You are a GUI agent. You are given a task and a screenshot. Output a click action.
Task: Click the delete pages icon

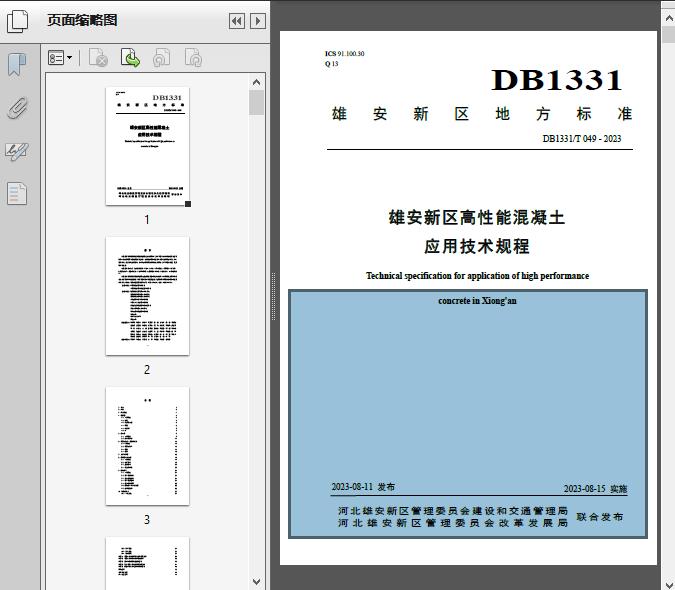tap(98, 58)
